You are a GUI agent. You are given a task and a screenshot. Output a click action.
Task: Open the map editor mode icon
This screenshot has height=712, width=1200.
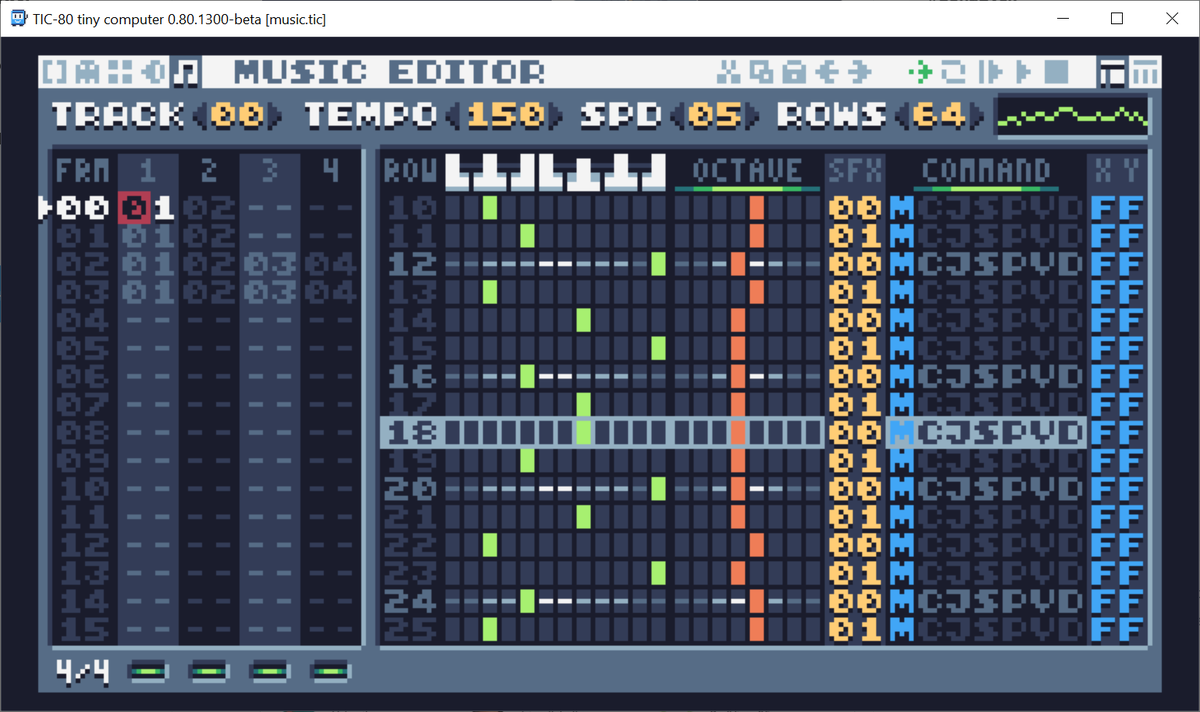click(120, 72)
